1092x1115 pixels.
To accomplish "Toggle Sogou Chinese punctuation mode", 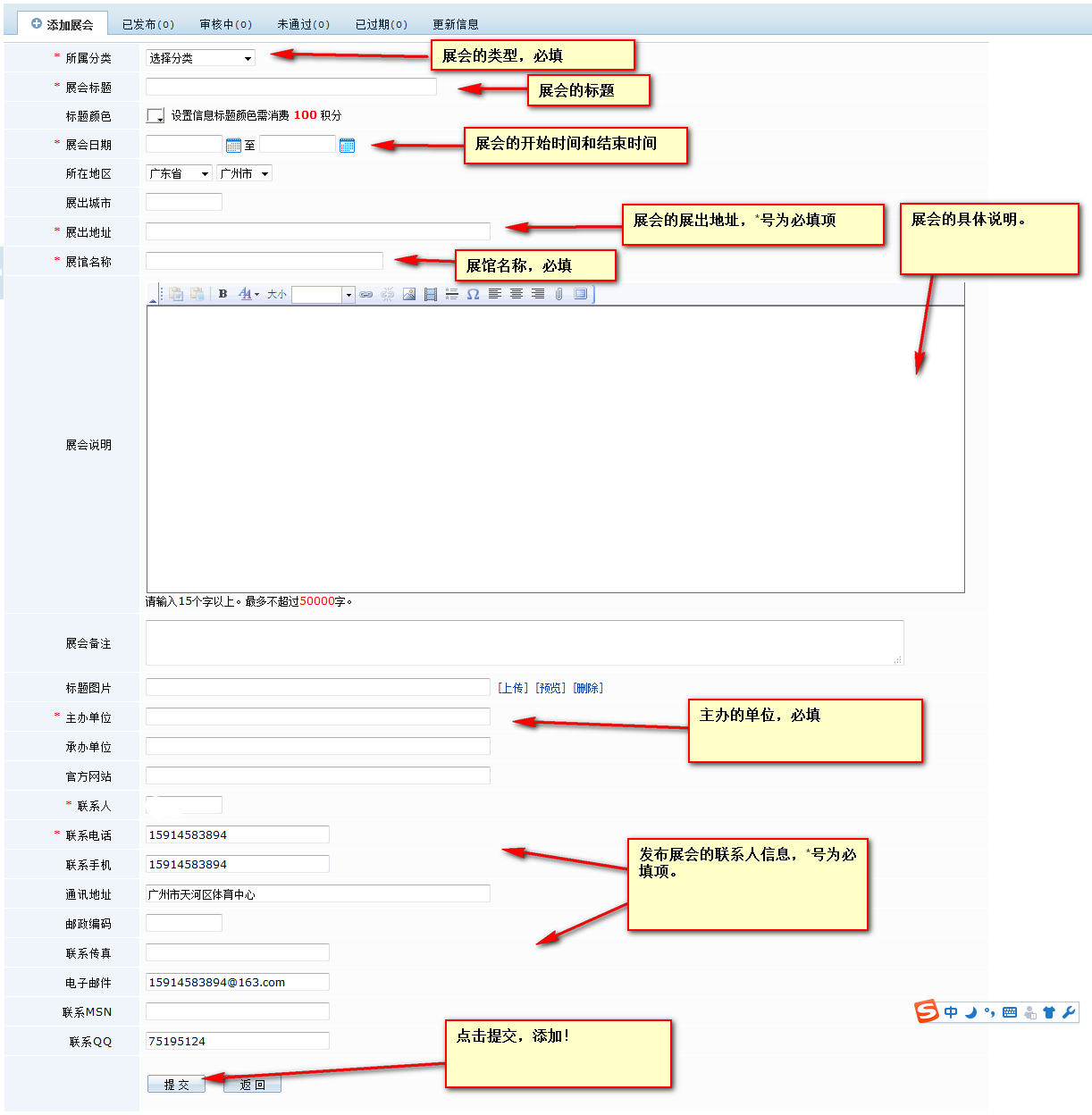I will click(x=989, y=1012).
